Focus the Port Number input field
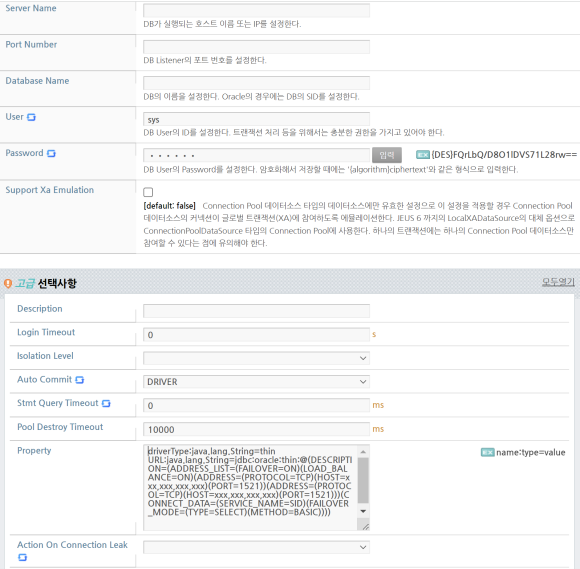The image size is (580, 569). 256,47
